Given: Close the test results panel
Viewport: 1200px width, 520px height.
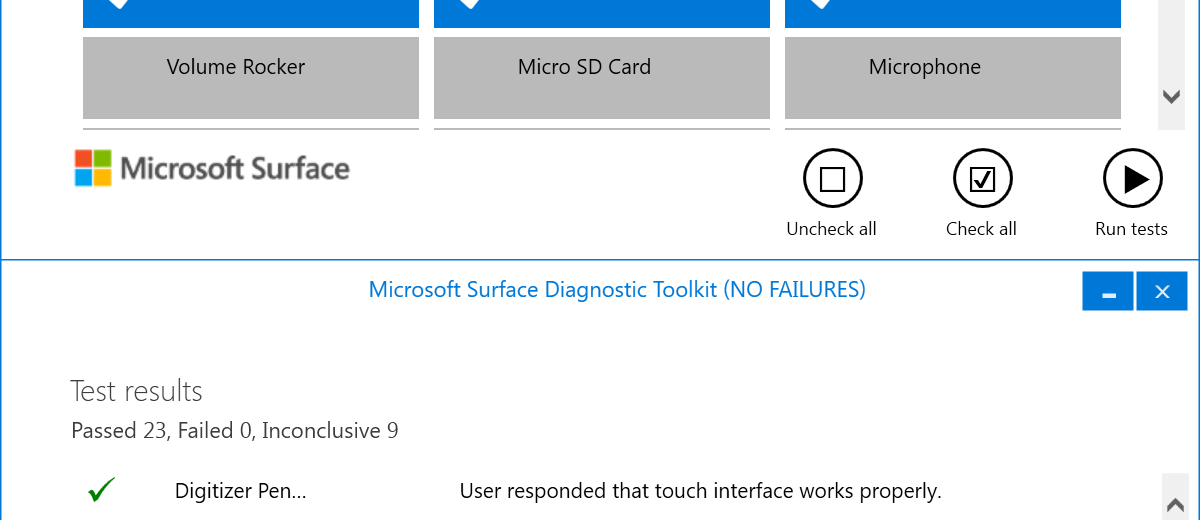Looking at the screenshot, I should pyautogui.click(x=1162, y=292).
